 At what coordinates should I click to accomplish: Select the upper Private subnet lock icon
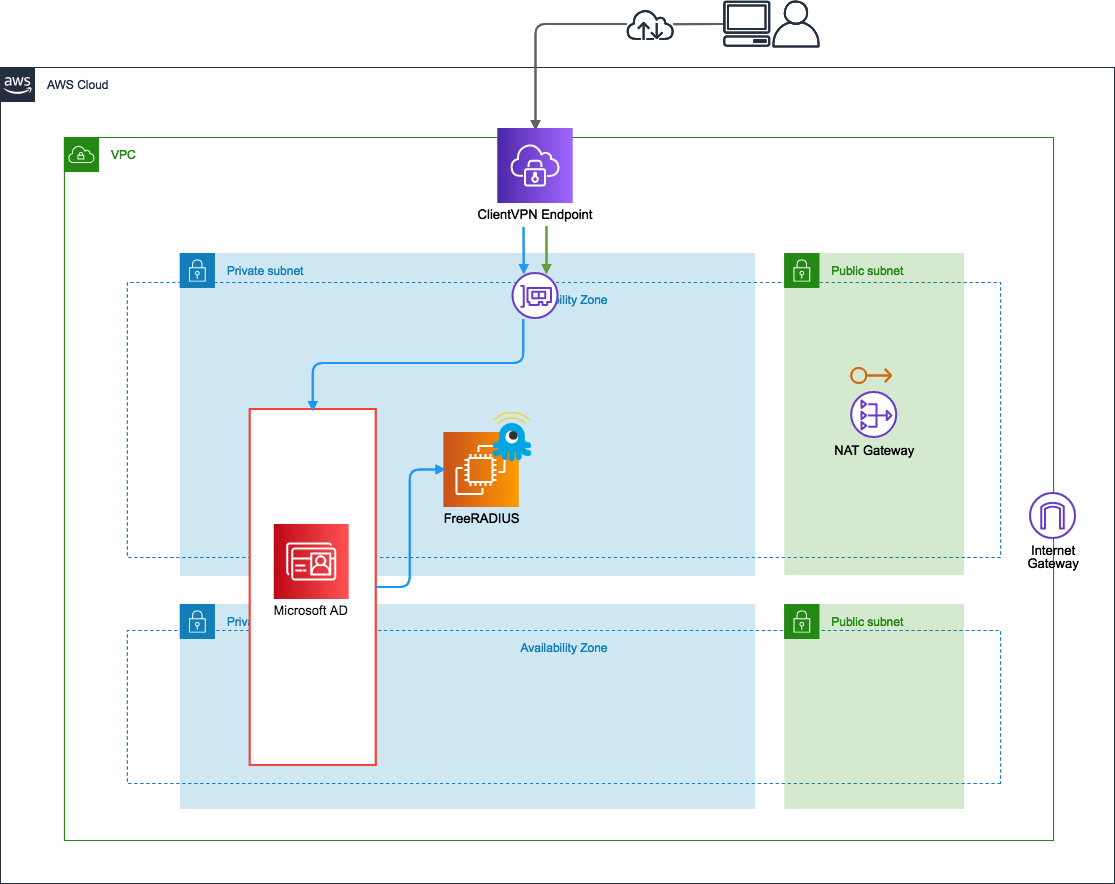[197, 270]
